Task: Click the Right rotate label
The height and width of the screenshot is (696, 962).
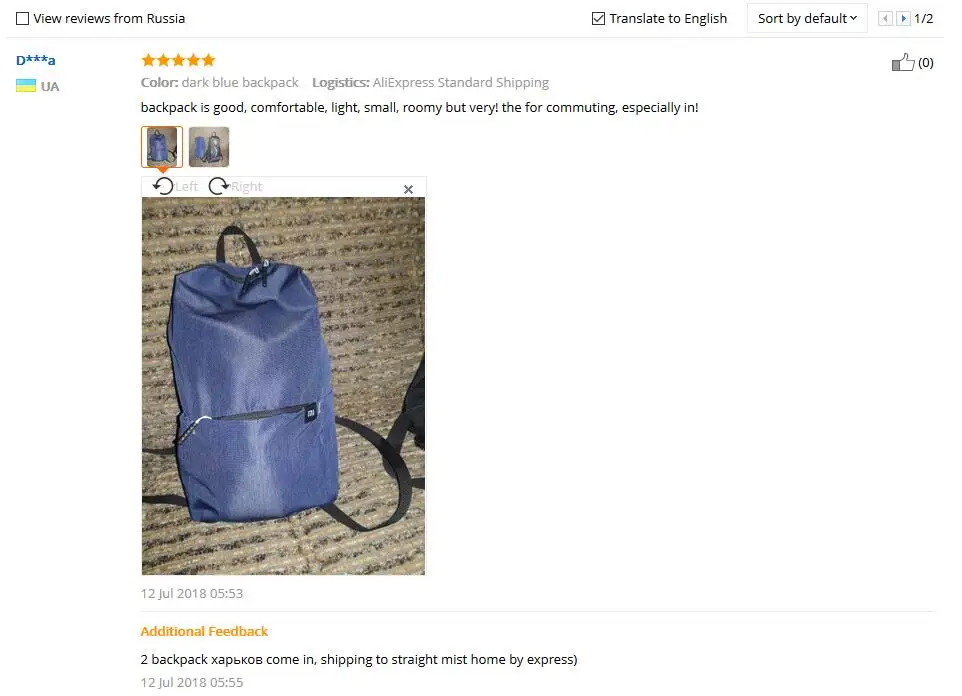Action: 247,187
